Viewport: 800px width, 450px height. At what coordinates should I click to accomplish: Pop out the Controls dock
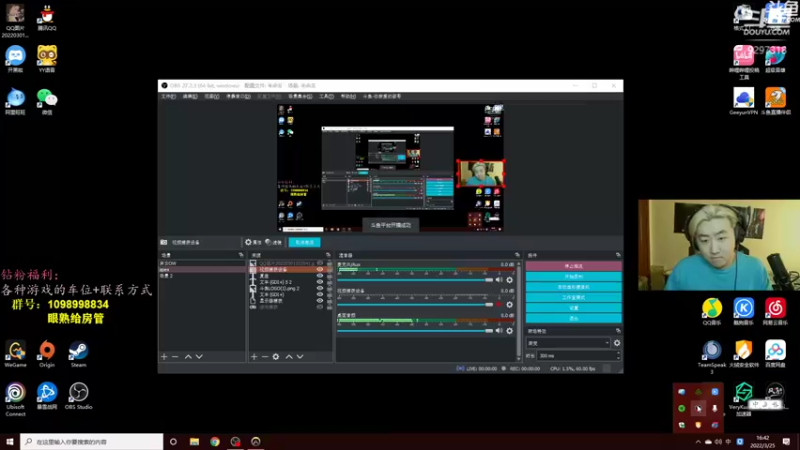click(x=618, y=255)
